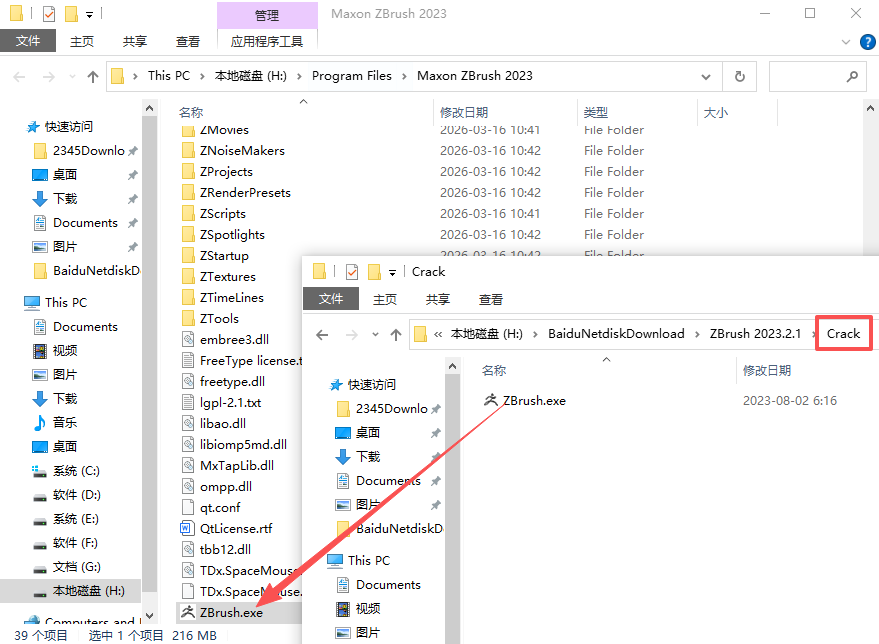The height and width of the screenshot is (644, 879).
Task: Open the quick access toolbar dropdown in the Crack window
Action: point(392,273)
